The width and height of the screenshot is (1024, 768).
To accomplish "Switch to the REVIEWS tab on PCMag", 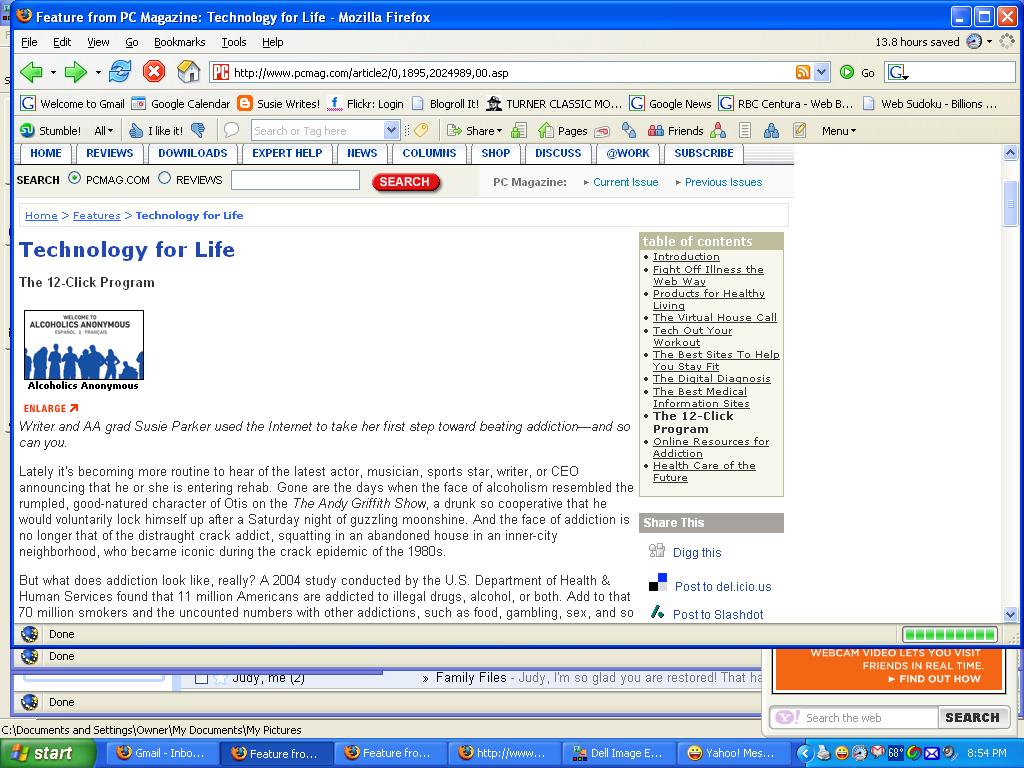I will pyautogui.click(x=109, y=153).
